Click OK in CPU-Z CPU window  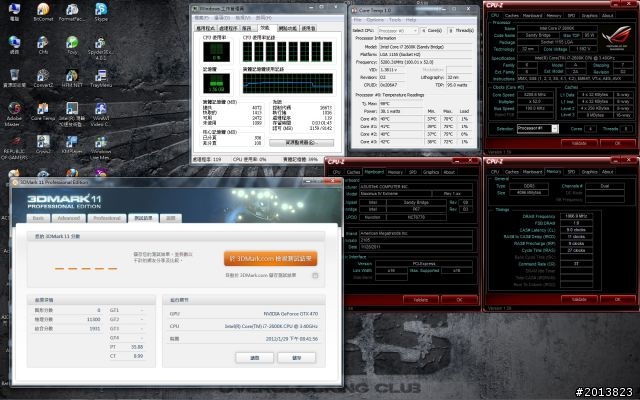click(617, 143)
